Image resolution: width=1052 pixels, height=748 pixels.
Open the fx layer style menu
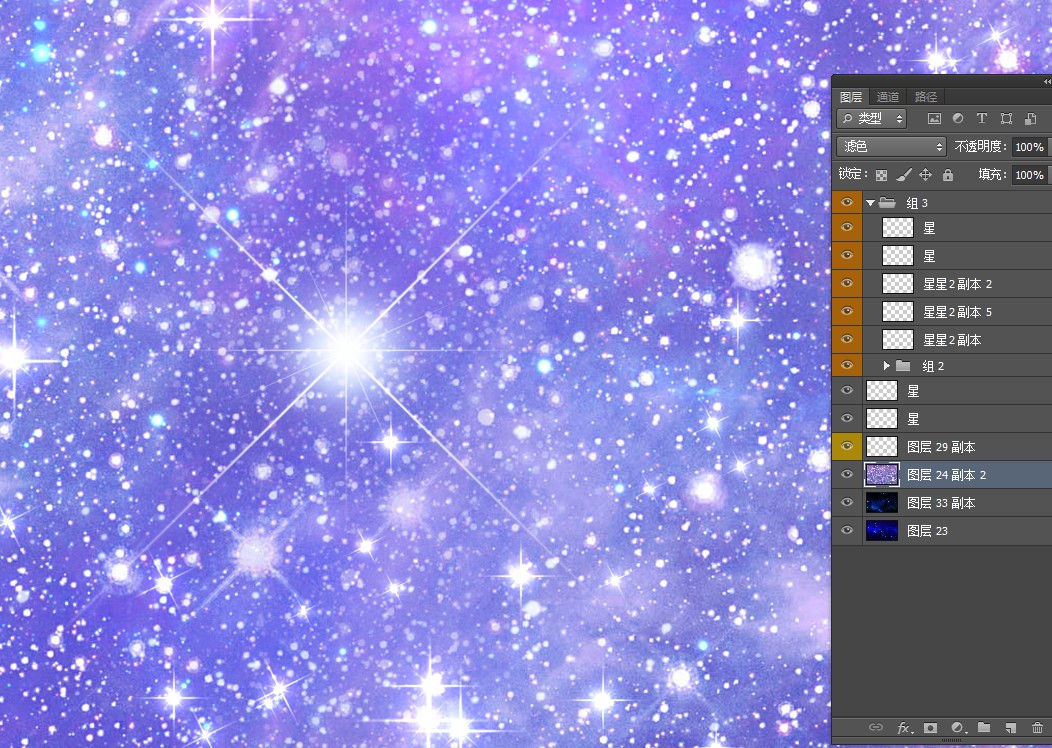904,727
